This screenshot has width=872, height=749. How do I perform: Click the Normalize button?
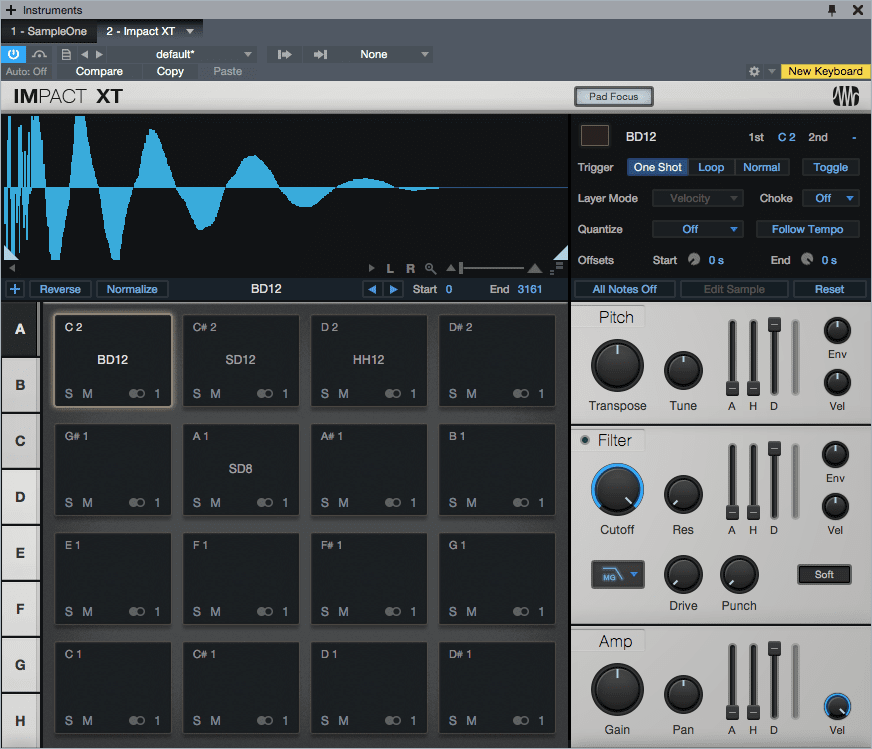(x=131, y=288)
